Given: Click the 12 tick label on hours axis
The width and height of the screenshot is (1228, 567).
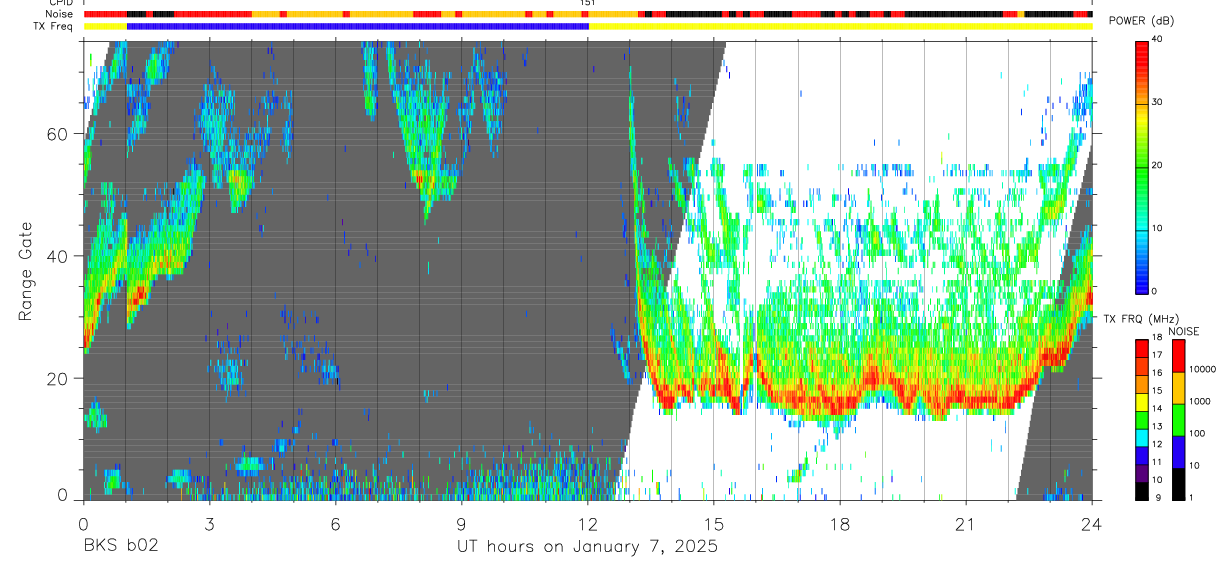Looking at the screenshot, I should click(588, 523).
